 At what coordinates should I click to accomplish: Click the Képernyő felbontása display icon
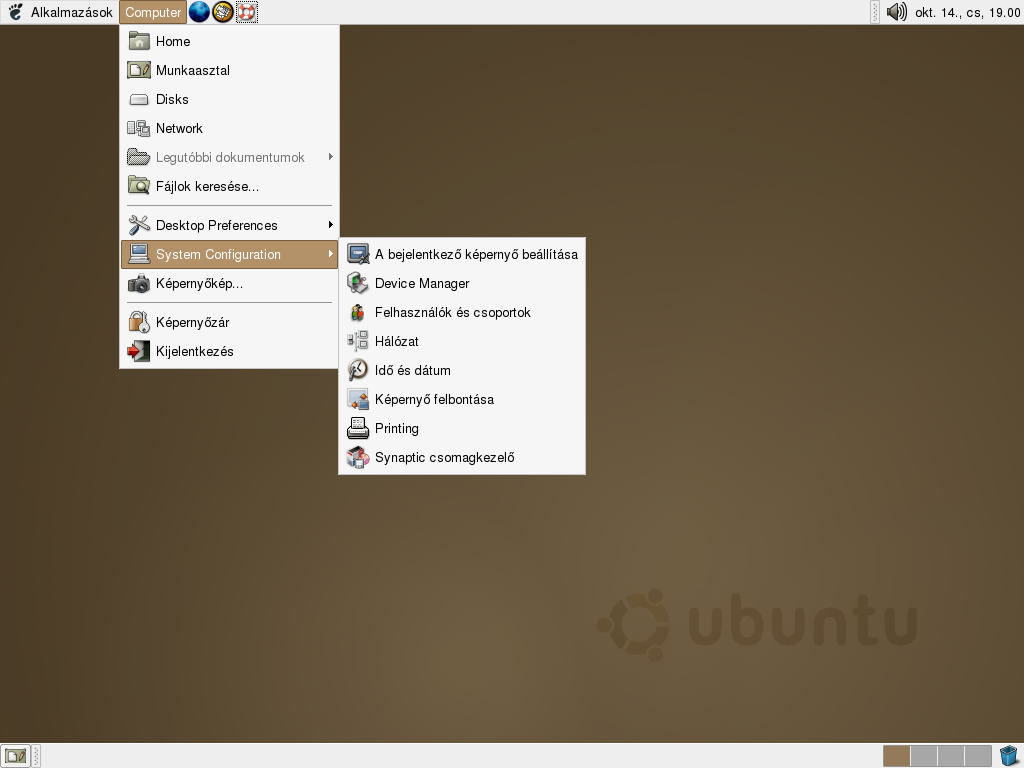coord(358,399)
